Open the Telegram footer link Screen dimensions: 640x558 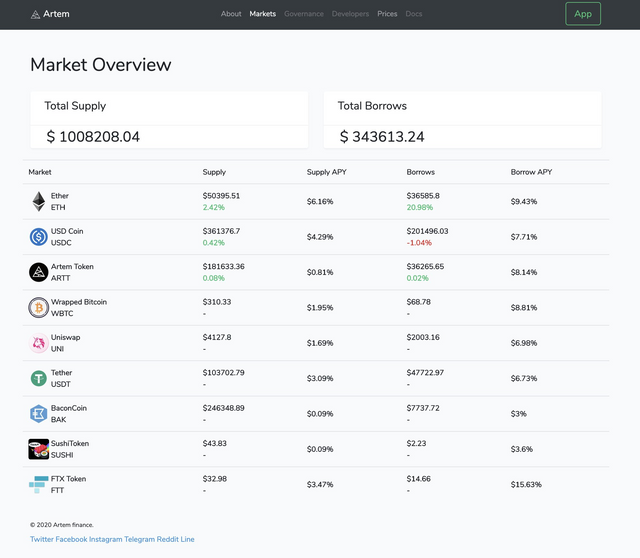click(x=140, y=539)
